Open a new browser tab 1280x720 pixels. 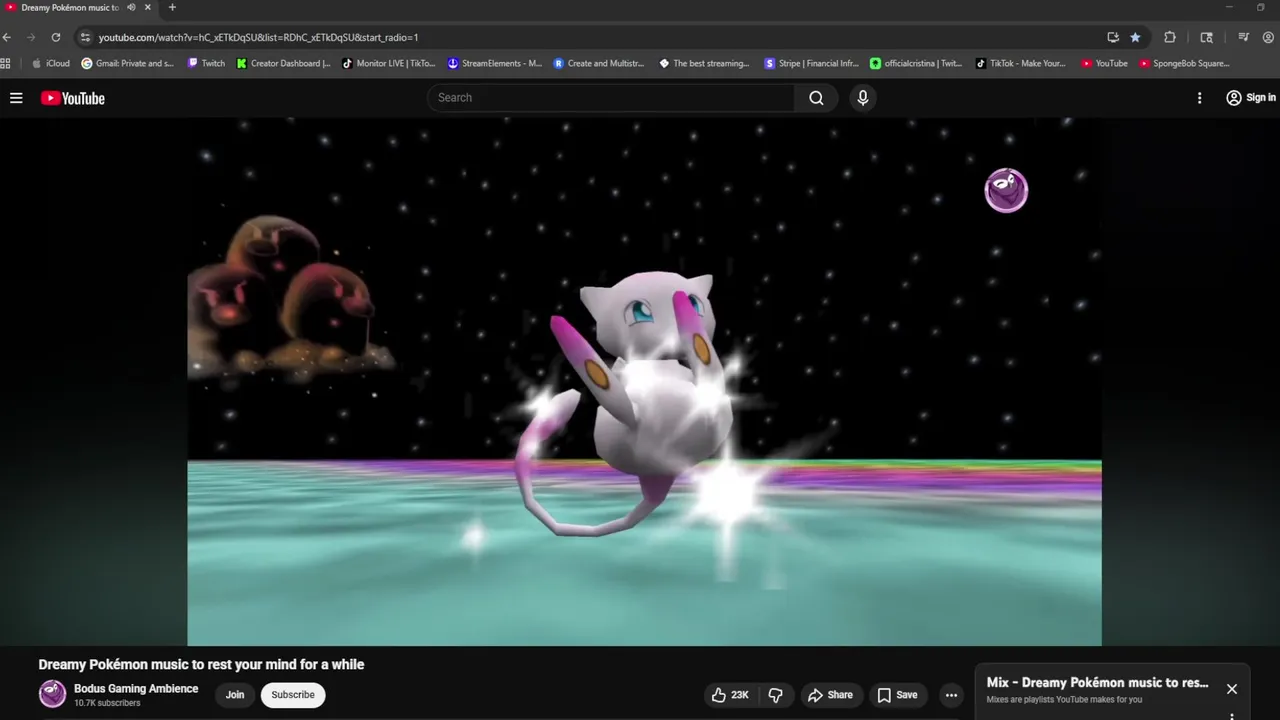[x=172, y=8]
